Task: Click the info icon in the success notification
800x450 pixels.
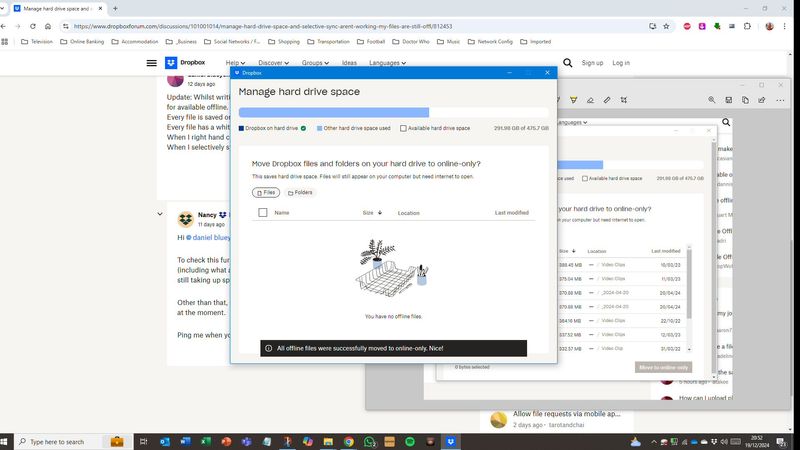Action: click(x=268, y=348)
